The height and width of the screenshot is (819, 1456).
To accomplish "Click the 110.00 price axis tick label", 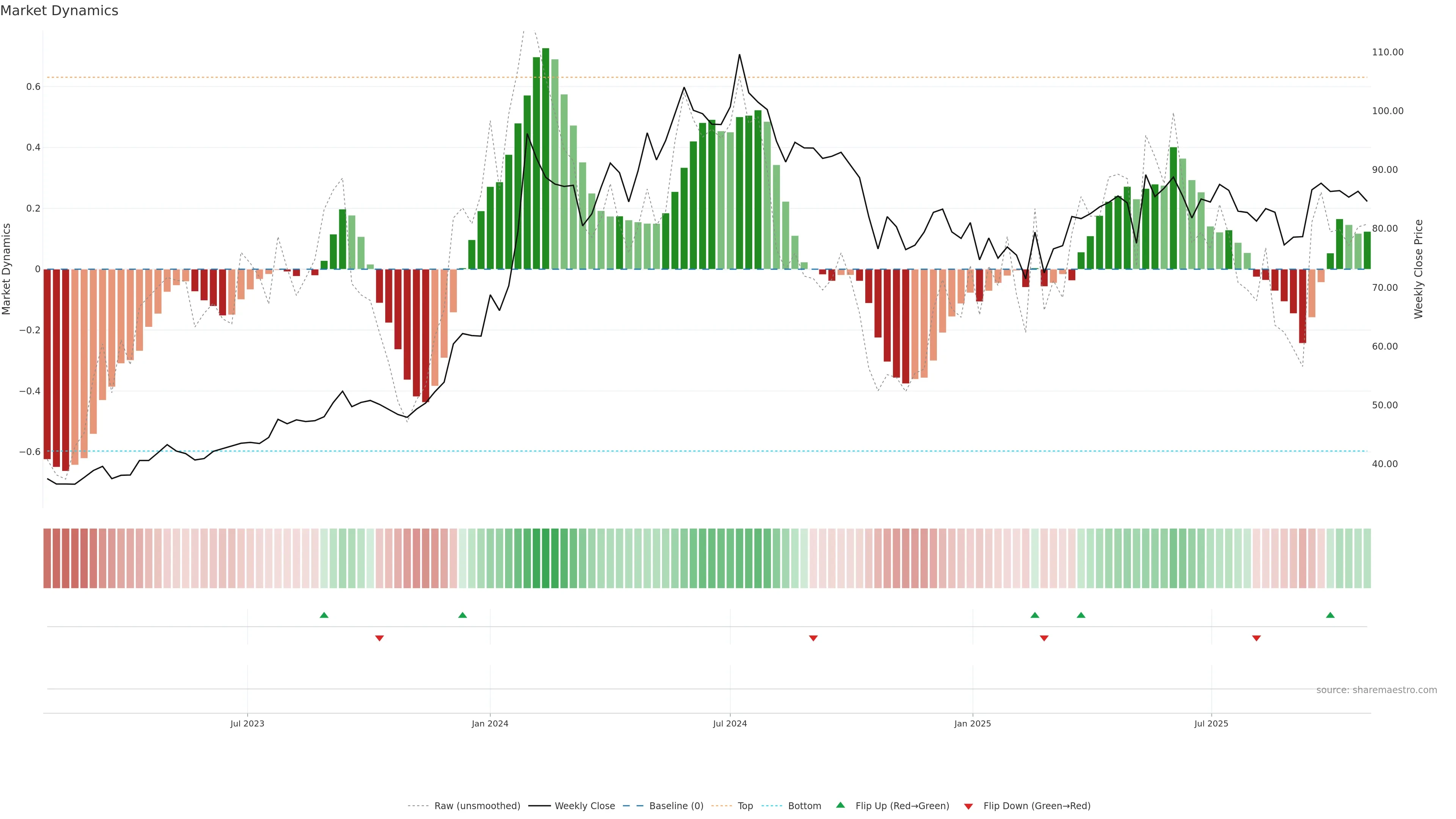I will click(1387, 52).
